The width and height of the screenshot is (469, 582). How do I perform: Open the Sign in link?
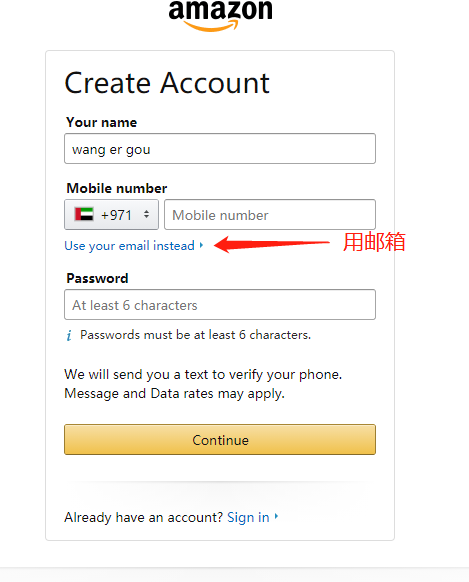point(248,517)
